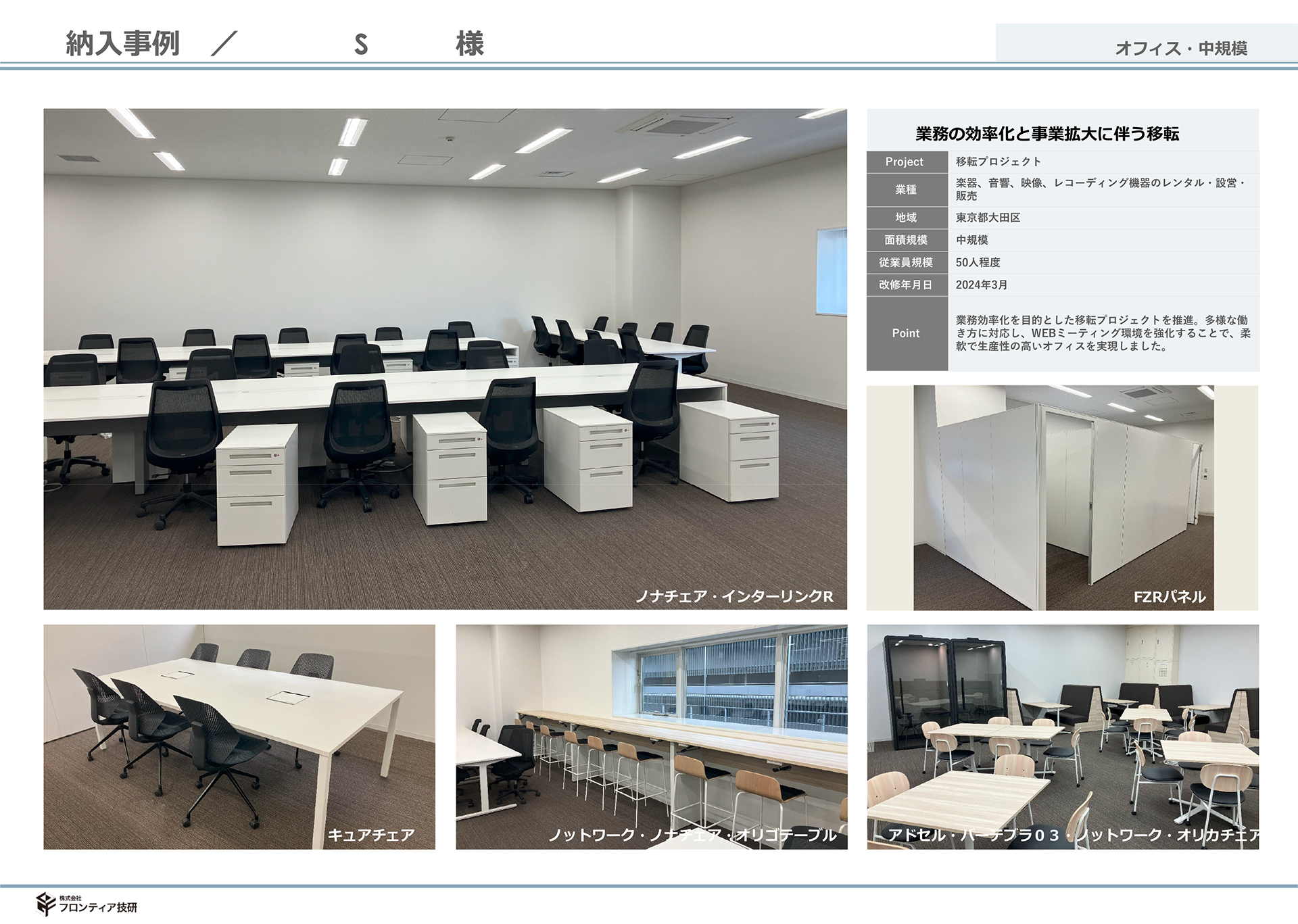Screen dimensions: 1298x924
Task: Click the Project row label cell
Action: 906,162
